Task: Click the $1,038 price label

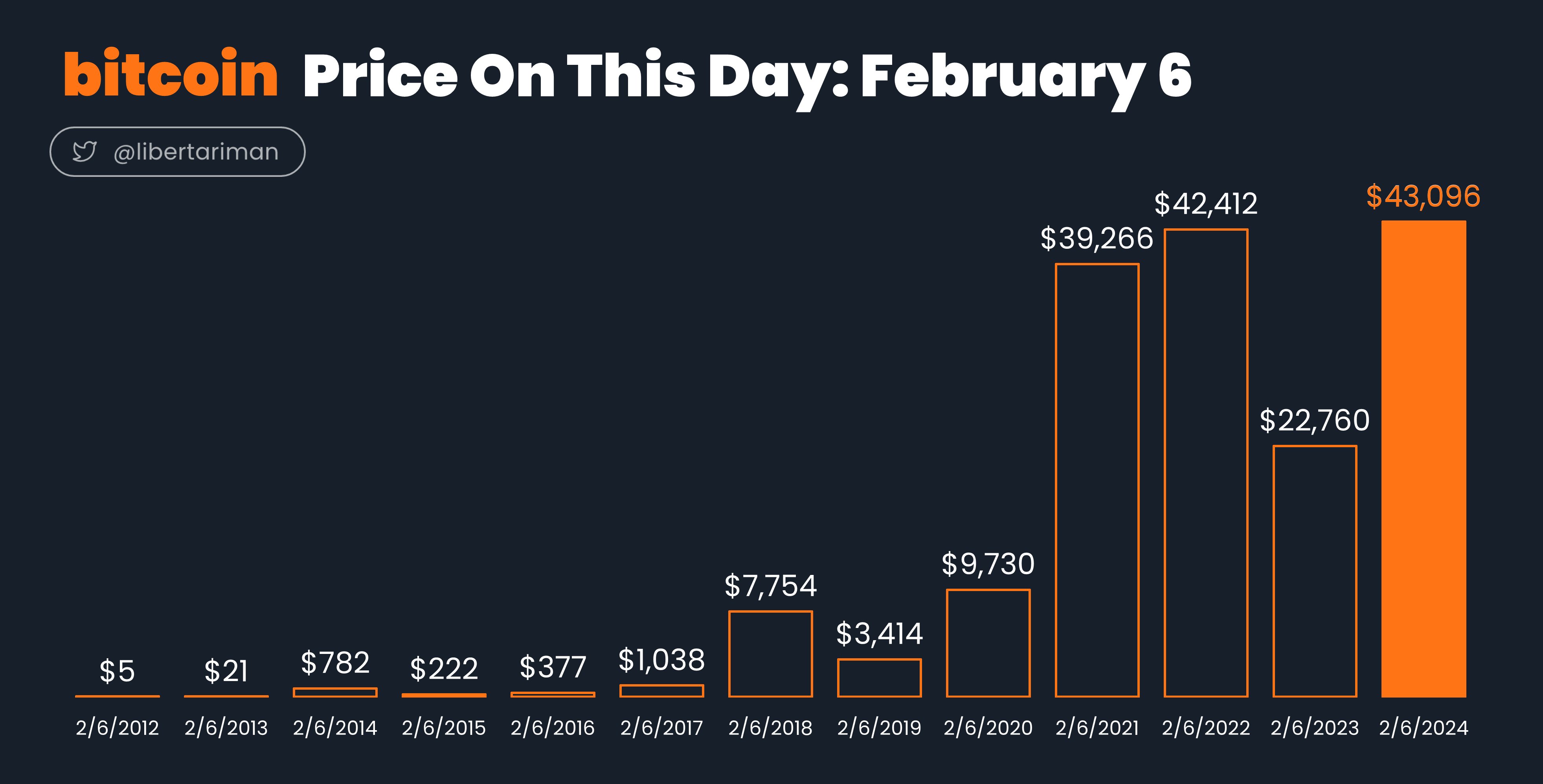Action: (x=661, y=660)
